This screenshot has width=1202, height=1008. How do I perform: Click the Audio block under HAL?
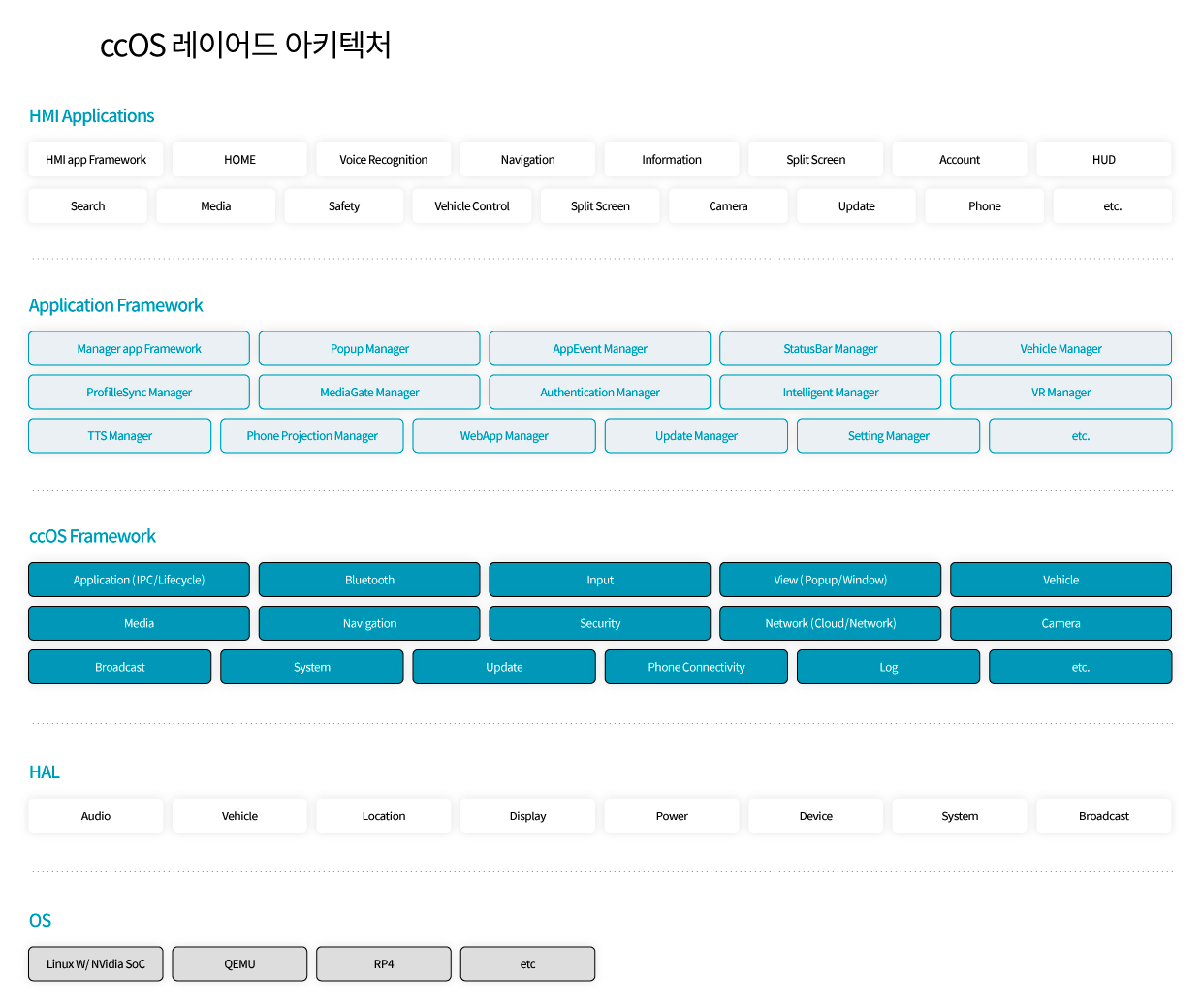[x=95, y=815]
